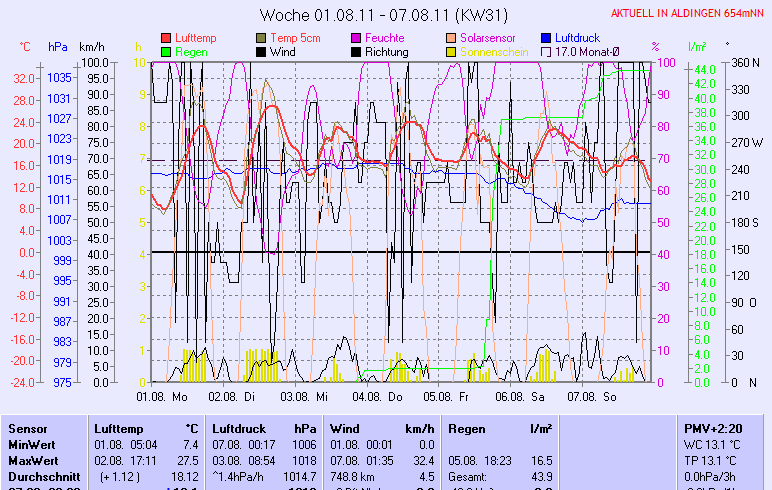Click the peach Solarsensor legend square
Image resolution: width=772 pixels, height=490 pixels.
[x=452, y=37]
